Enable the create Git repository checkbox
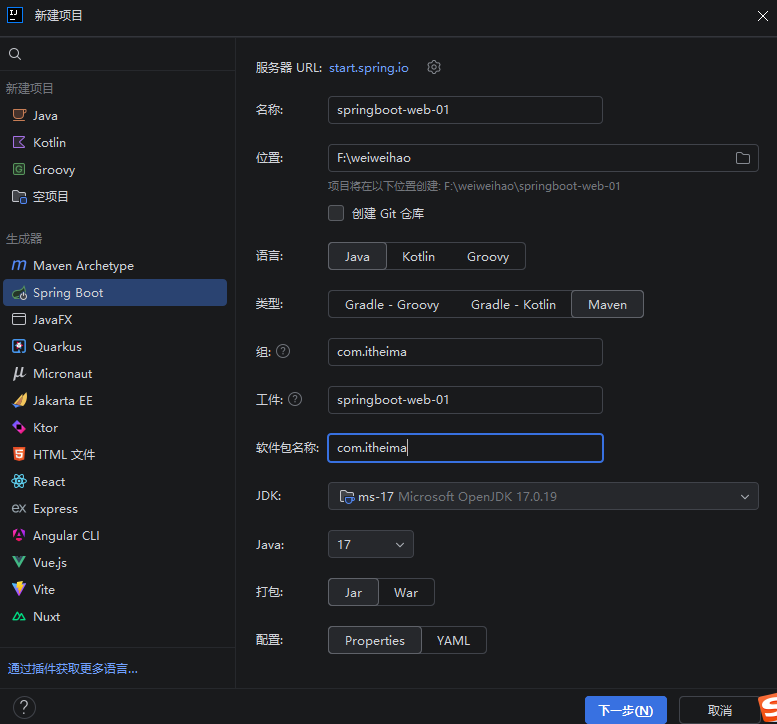 tap(336, 213)
